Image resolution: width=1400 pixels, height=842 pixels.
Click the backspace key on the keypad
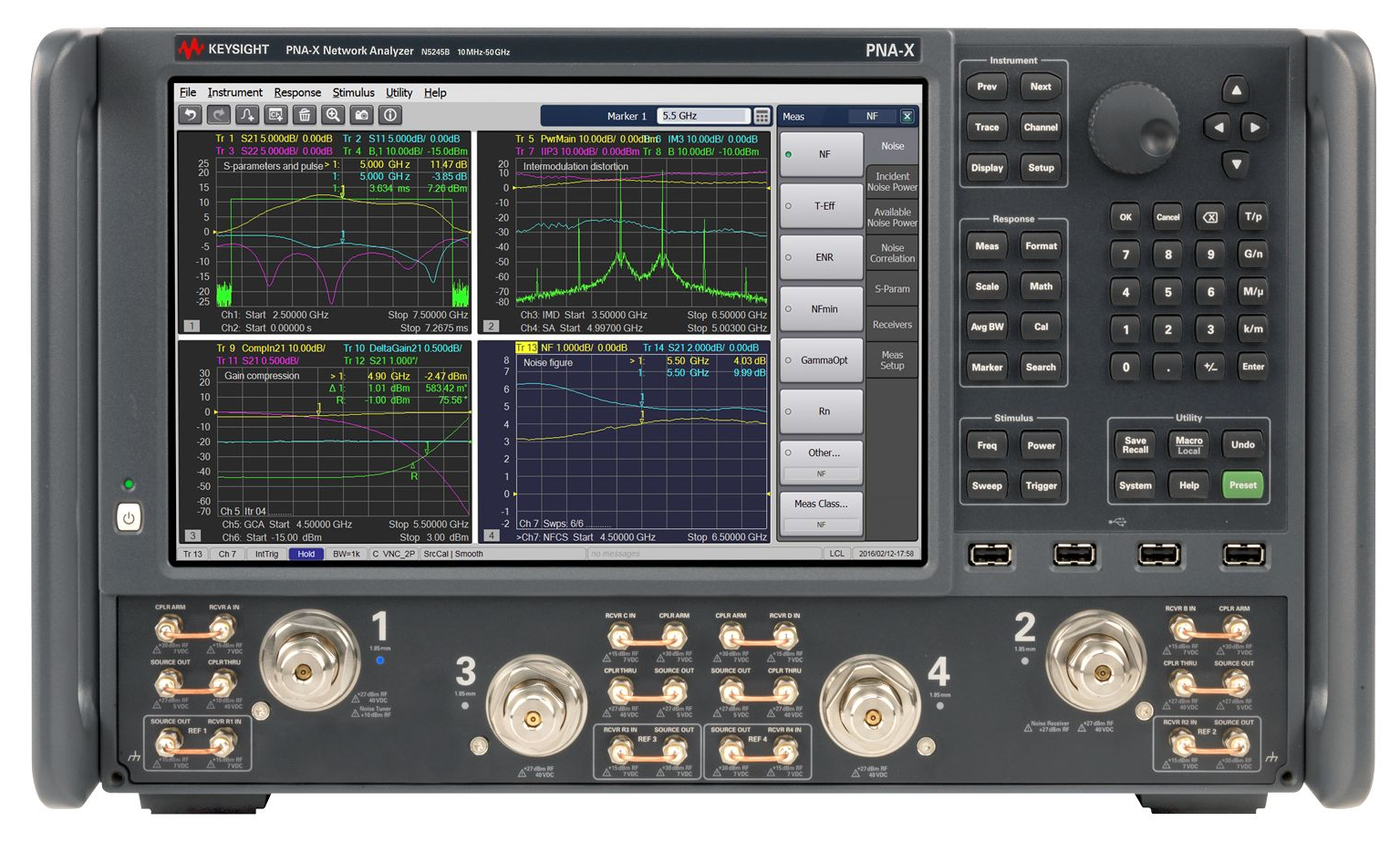coord(1210,217)
